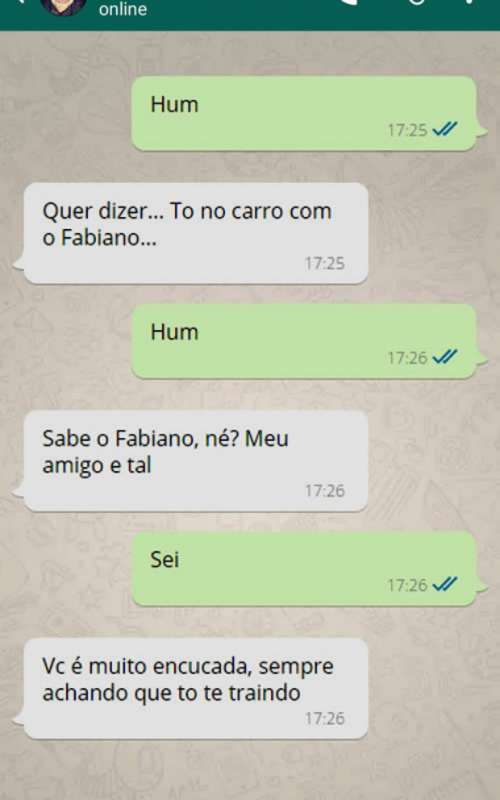This screenshot has height=800, width=500.
Task: Open the contact's profile picture in header
Action: coord(63,6)
